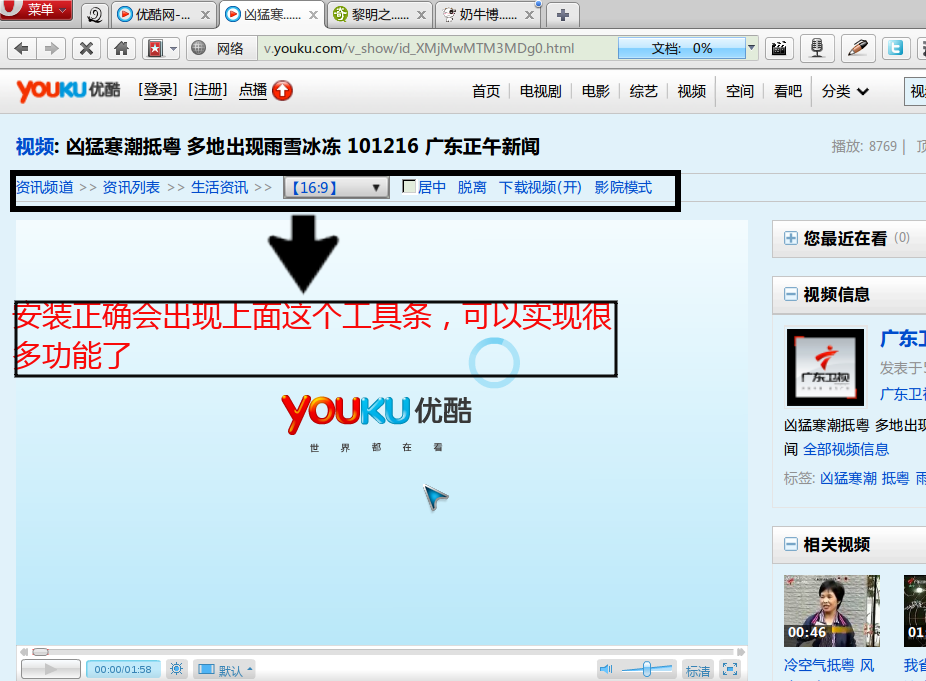Open the 电视剧 navigation item
The height and width of the screenshot is (681, 926).
(x=540, y=91)
